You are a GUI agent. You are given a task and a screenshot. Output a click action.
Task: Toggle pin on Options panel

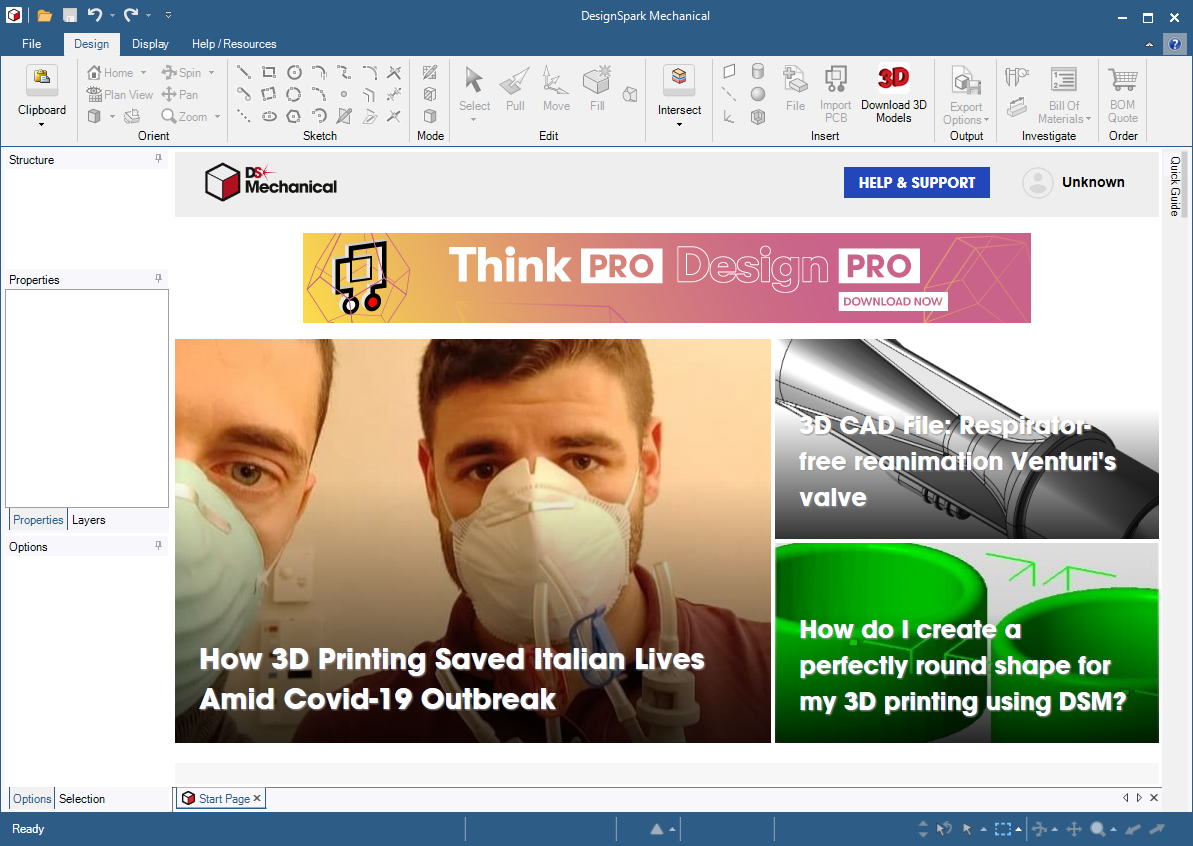158,546
